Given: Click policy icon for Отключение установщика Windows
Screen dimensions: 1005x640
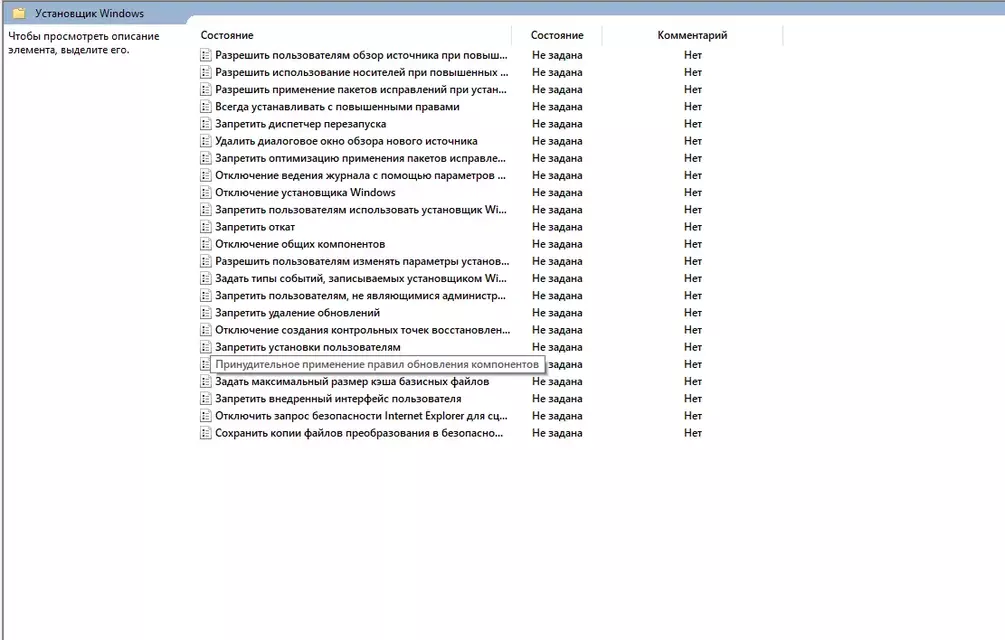Looking at the screenshot, I should pos(206,193).
